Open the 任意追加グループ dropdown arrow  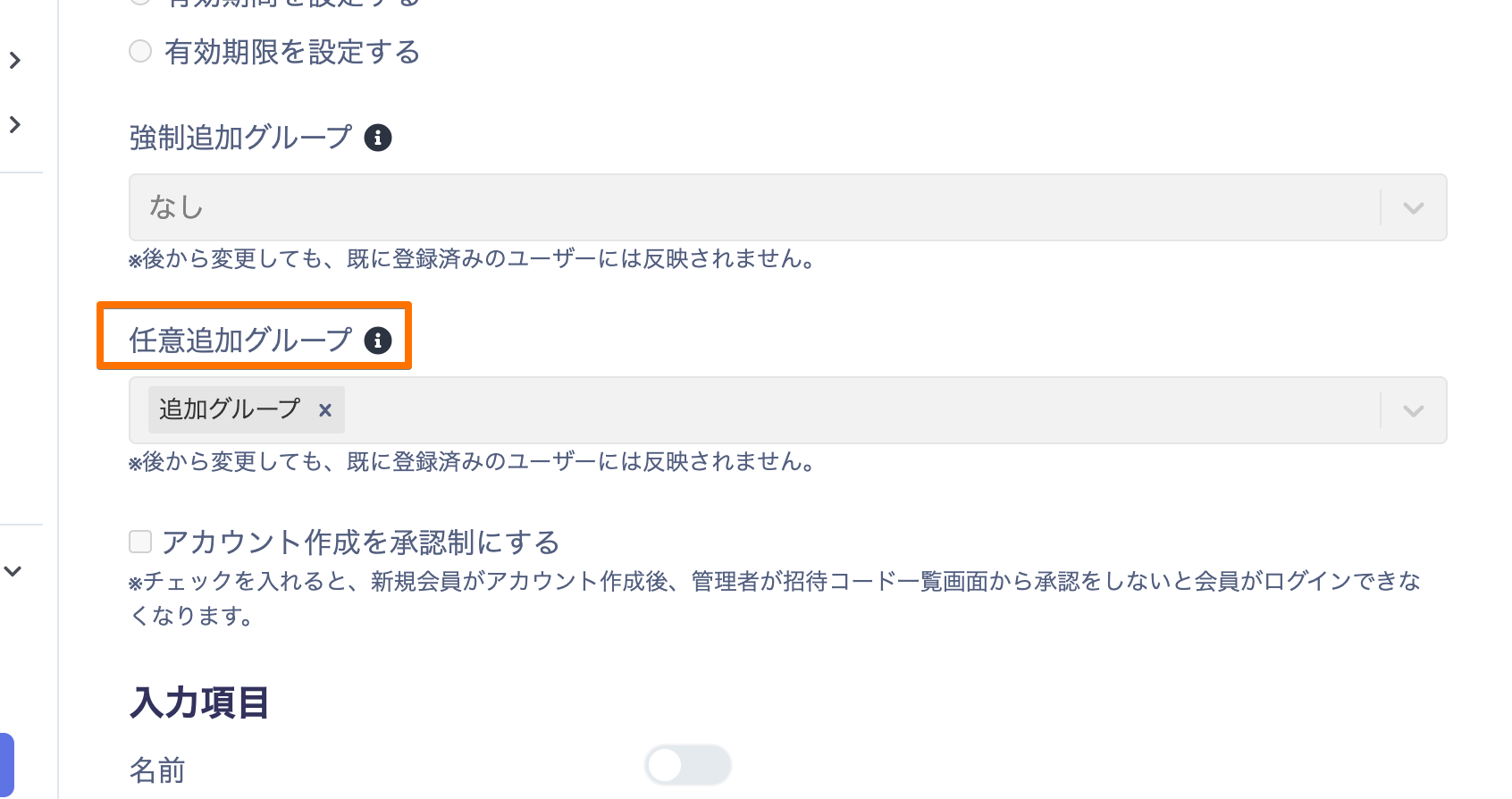tap(1413, 410)
